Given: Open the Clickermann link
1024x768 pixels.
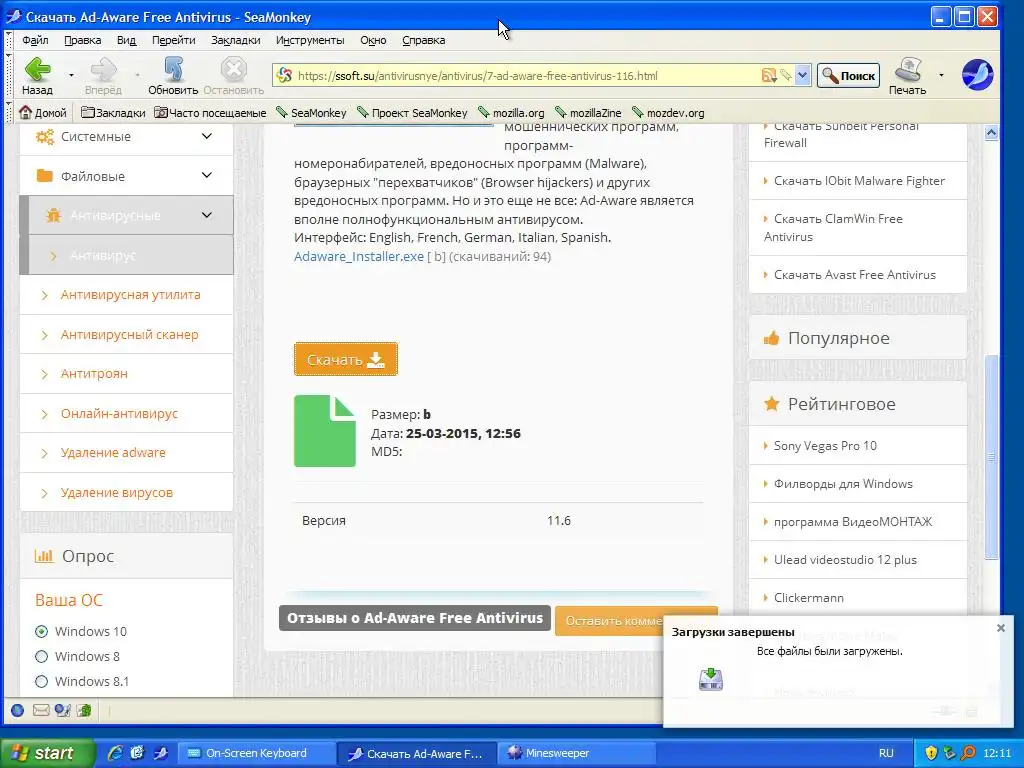Looking at the screenshot, I should (808, 598).
